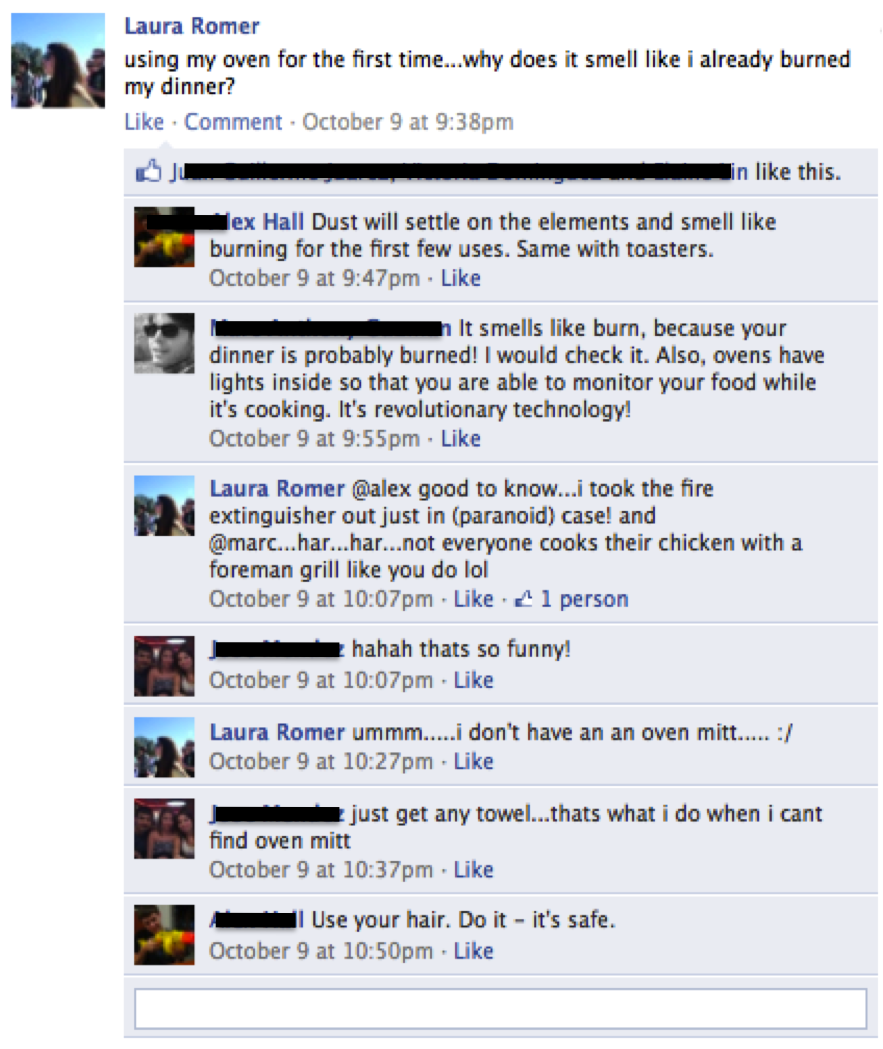View the '1 person' who liked comment

(584, 599)
